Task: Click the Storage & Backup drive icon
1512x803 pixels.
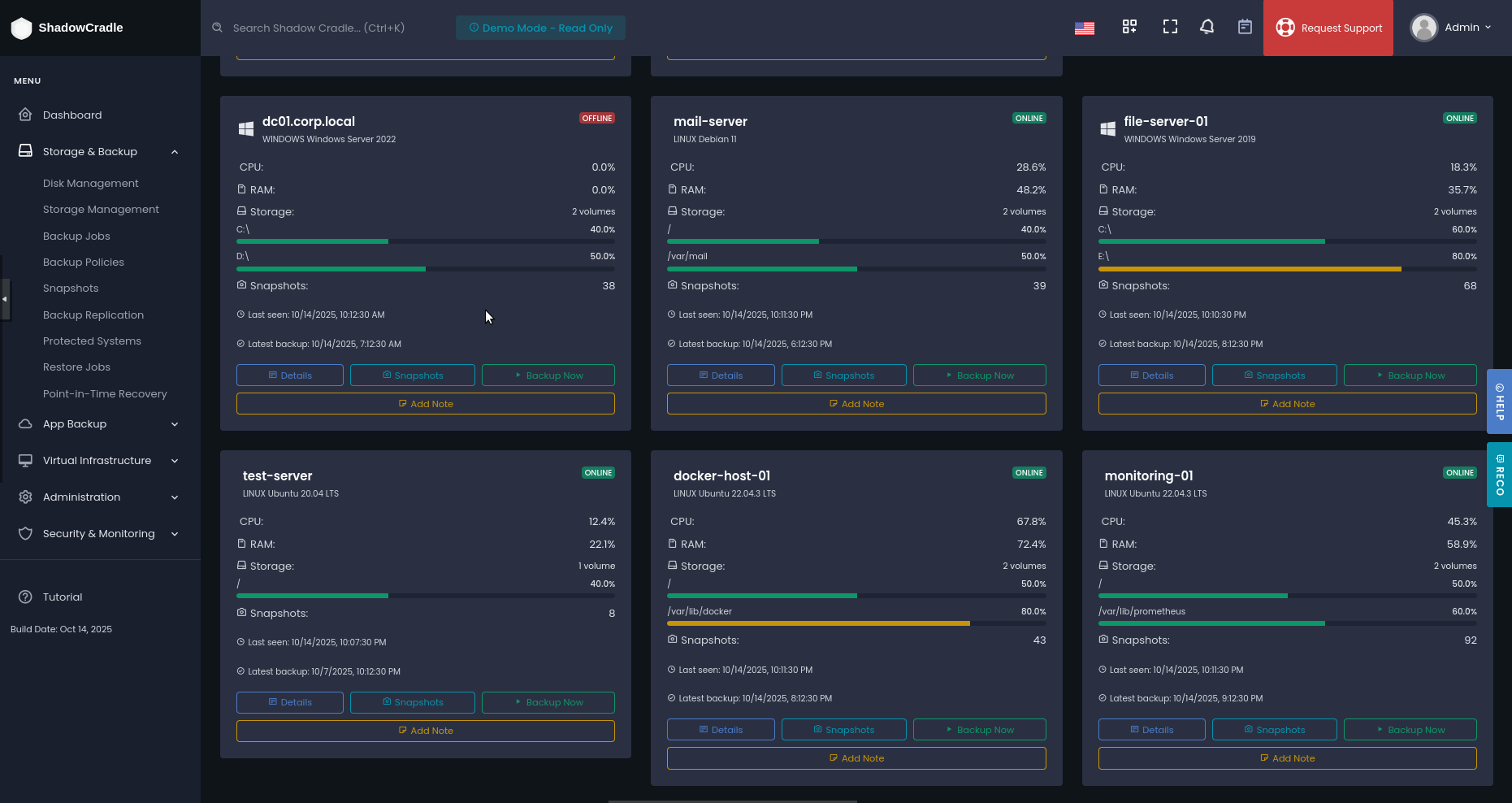Action: click(25, 151)
